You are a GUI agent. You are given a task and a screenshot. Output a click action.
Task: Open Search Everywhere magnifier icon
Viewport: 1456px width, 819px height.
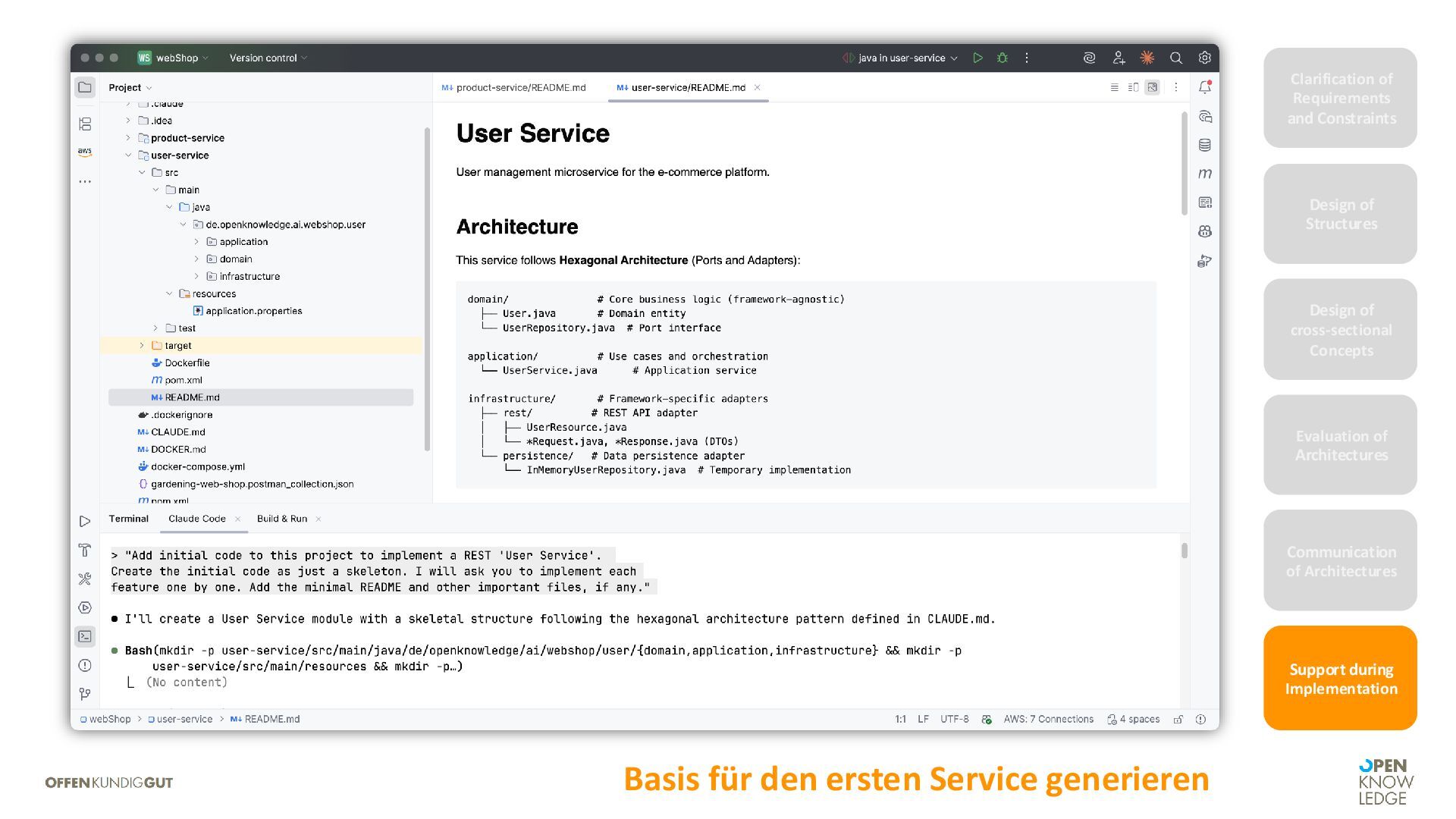point(1175,58)
